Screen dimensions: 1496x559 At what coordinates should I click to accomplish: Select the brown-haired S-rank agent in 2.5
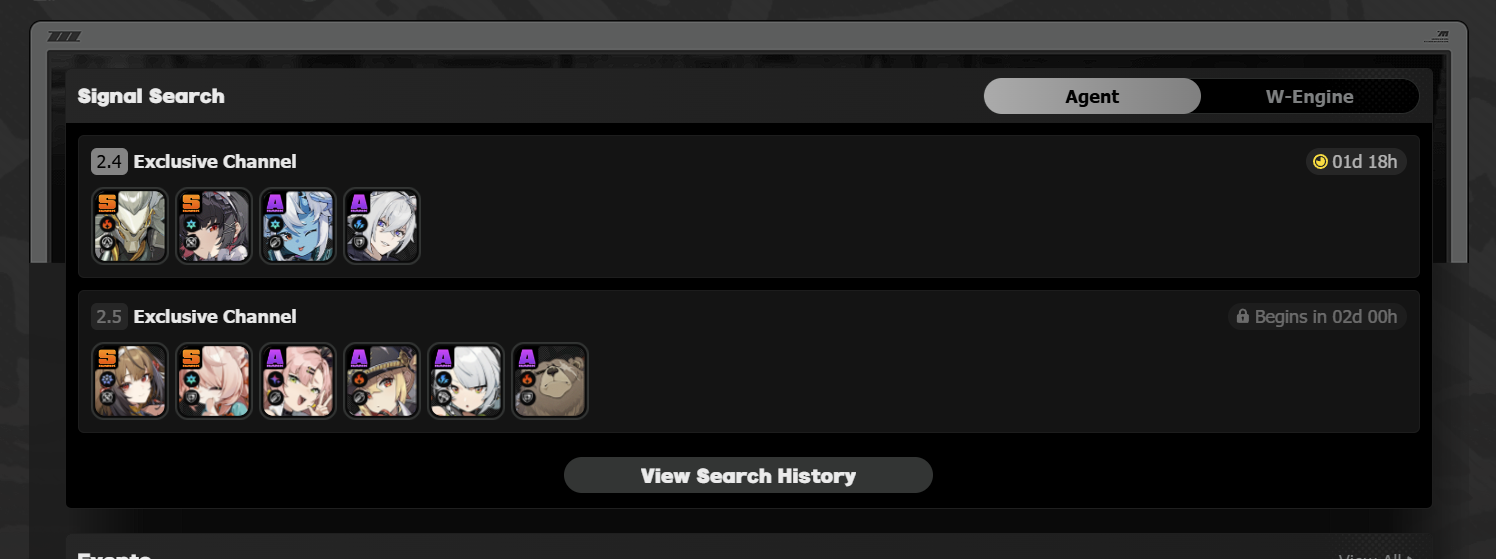coord(130,381)
